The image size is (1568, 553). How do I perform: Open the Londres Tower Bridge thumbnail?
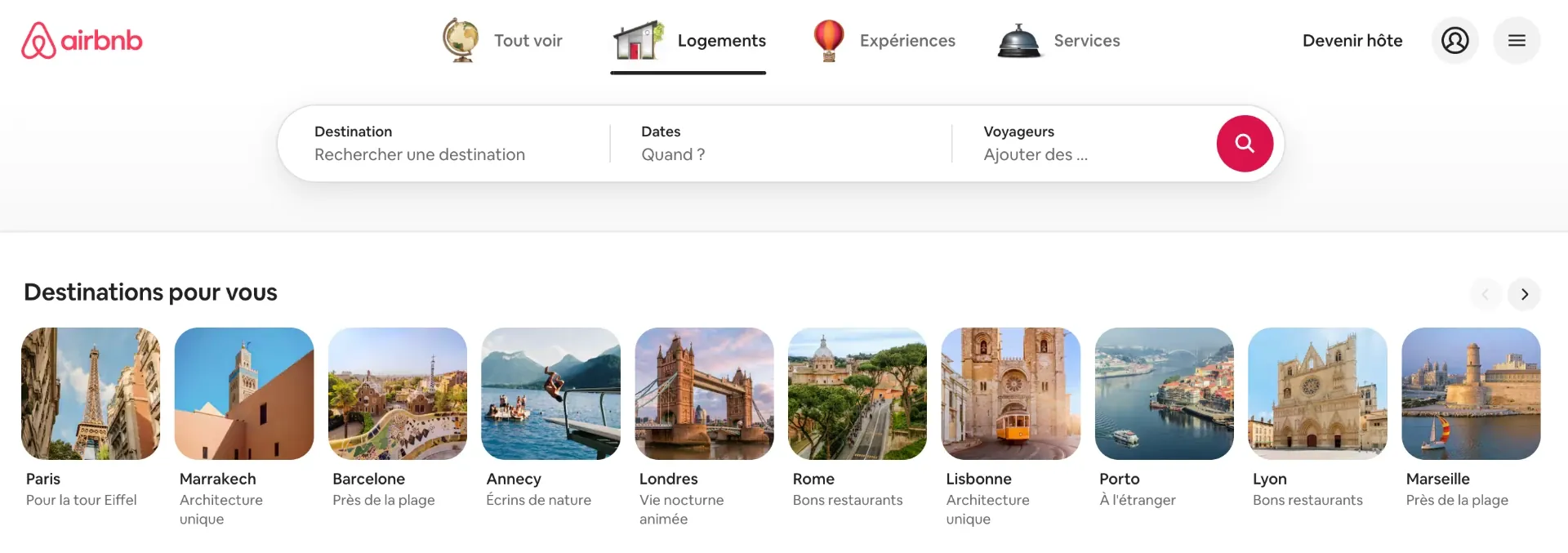704,394
